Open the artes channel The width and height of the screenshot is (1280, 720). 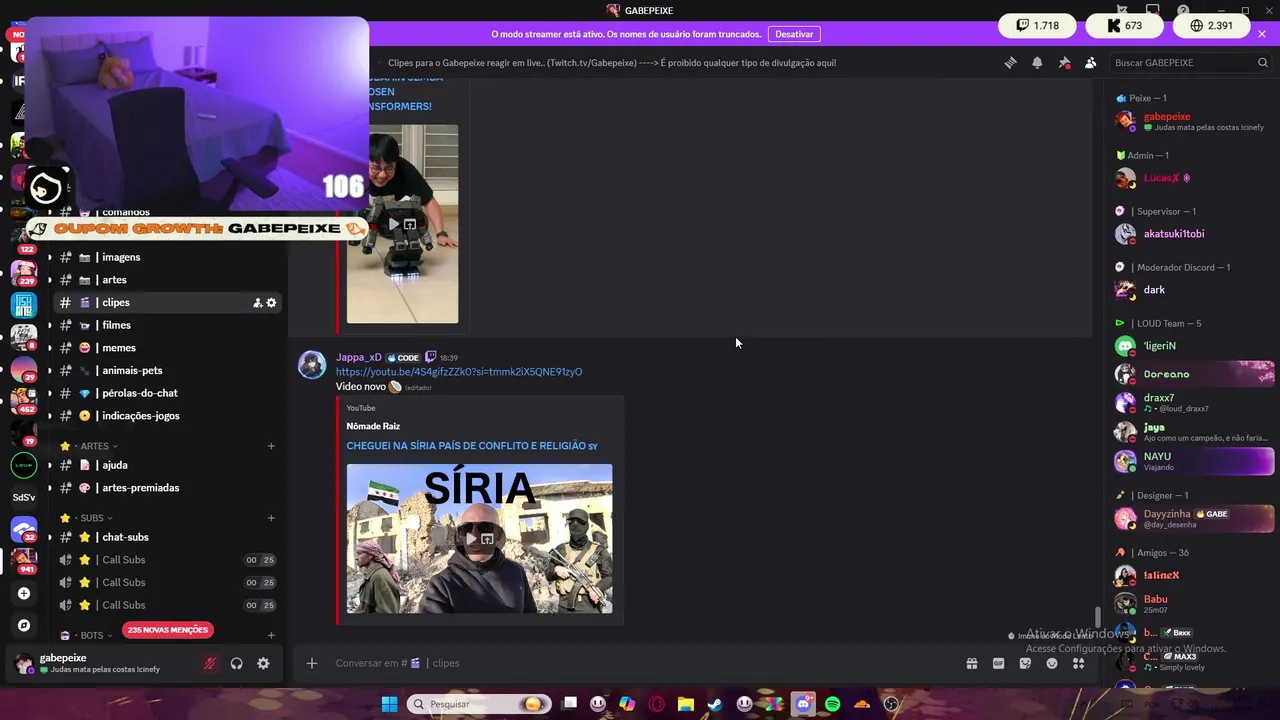(x=165, y=280)
